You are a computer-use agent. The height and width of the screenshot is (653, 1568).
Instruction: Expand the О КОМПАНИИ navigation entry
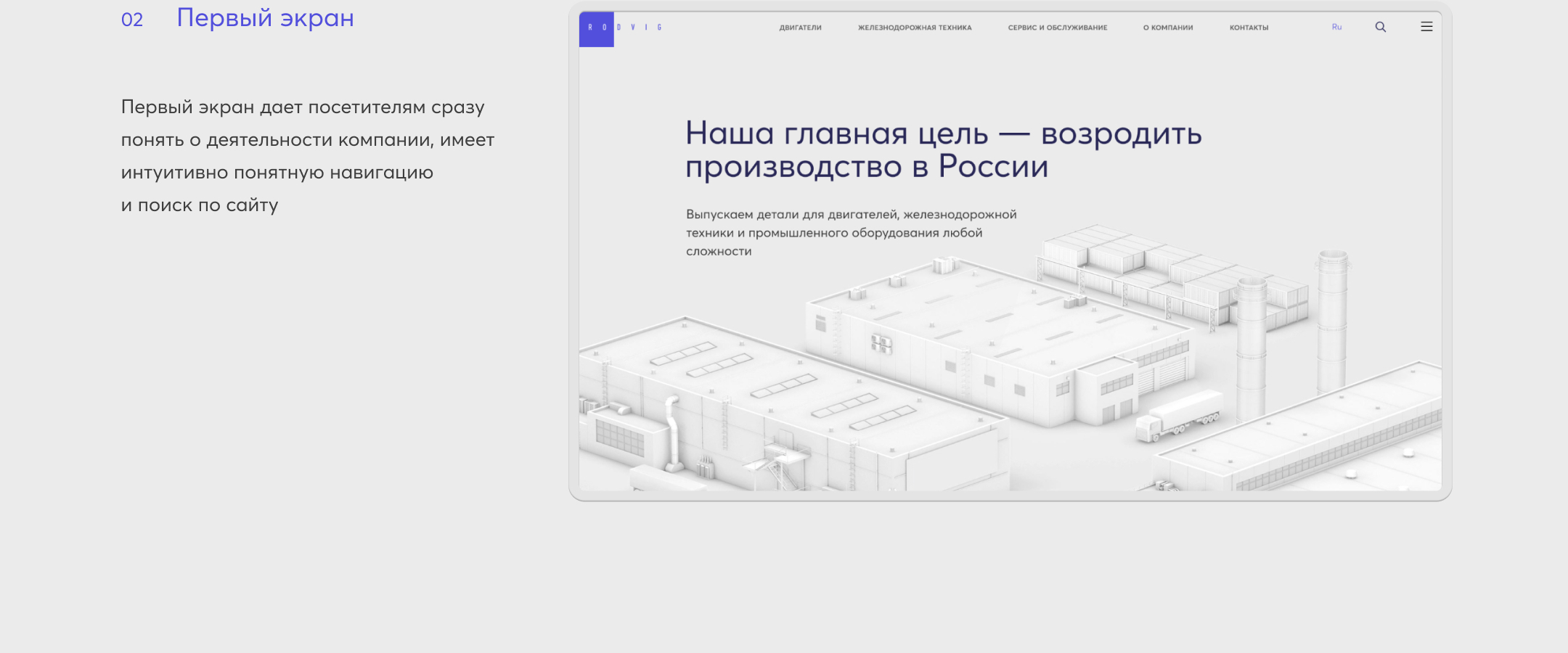(1166, 27)
